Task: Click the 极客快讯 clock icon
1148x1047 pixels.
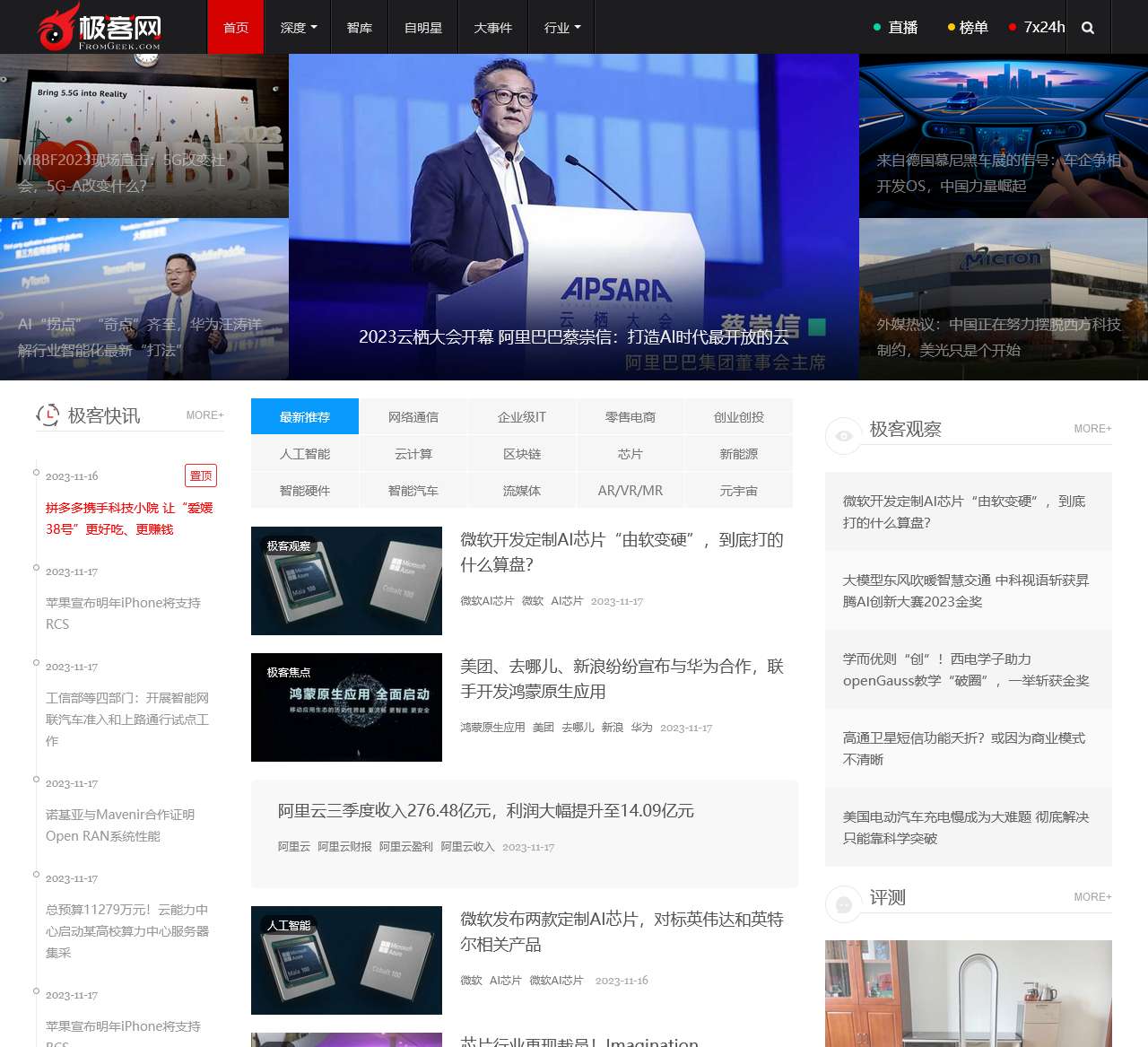Action: tap(48, 414)
